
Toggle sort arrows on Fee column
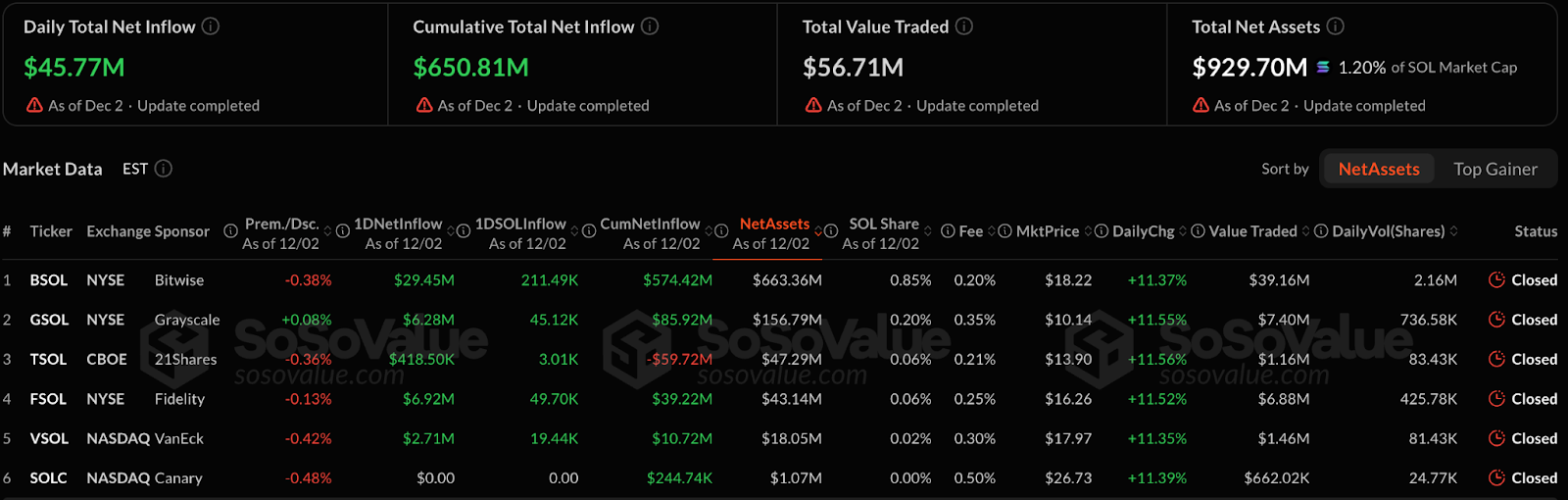click(992, 231)
